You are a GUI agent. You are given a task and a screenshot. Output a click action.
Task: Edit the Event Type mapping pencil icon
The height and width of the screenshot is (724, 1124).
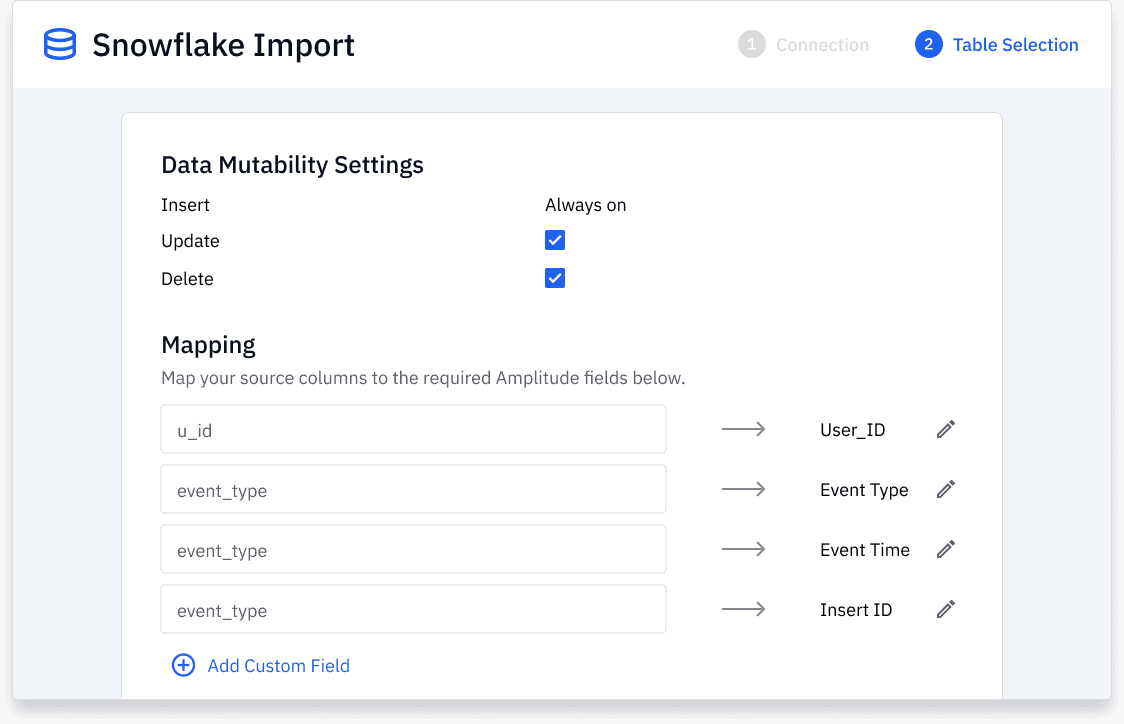[x=945, y=488]
